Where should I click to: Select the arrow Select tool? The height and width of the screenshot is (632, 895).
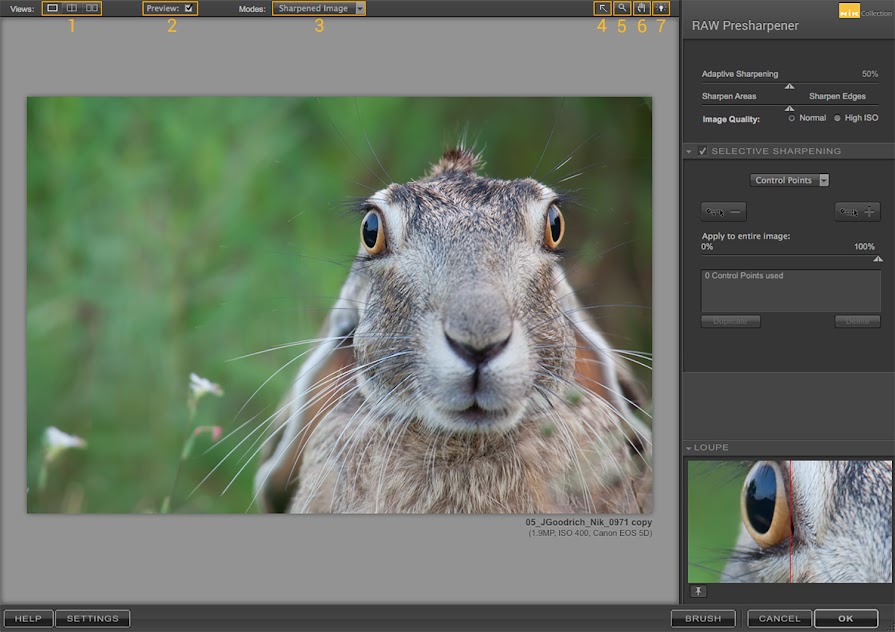[602, 8]
